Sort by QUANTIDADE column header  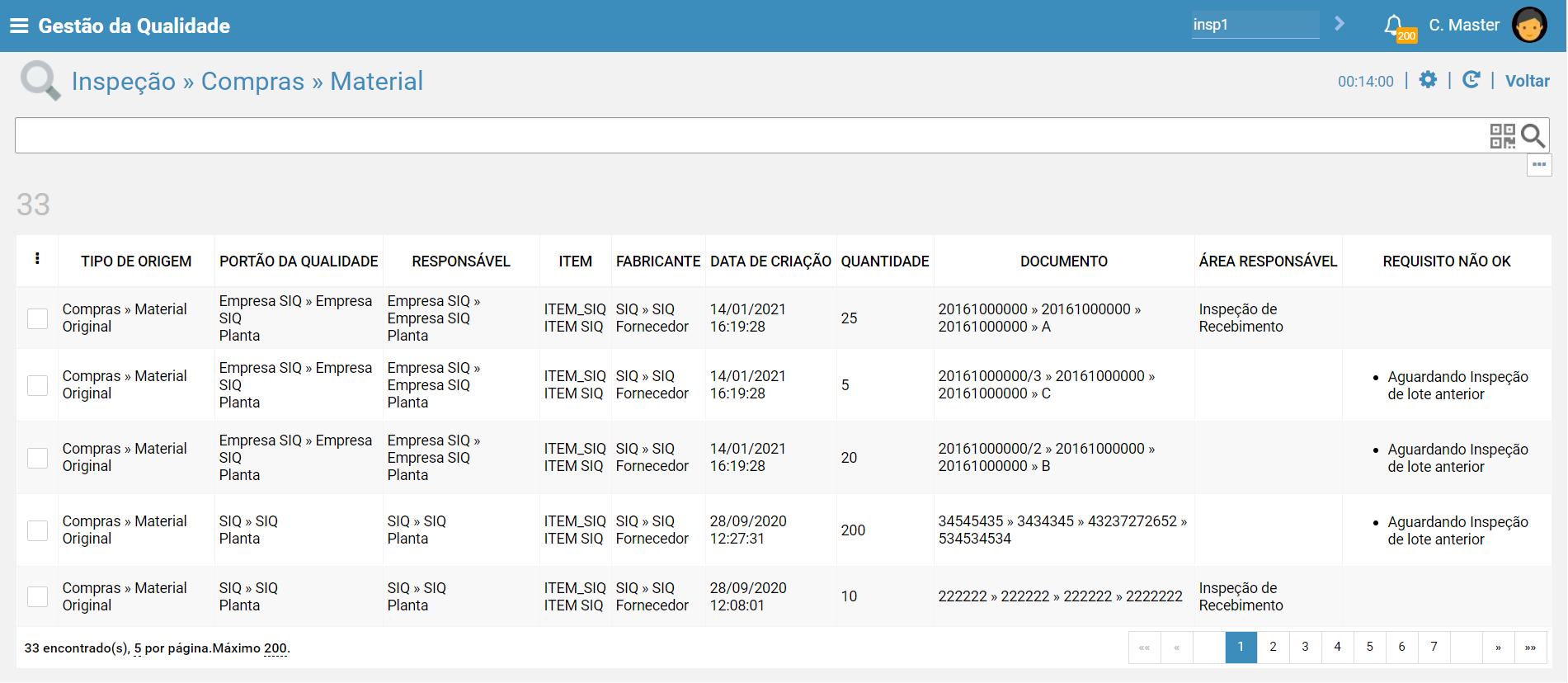885,261
